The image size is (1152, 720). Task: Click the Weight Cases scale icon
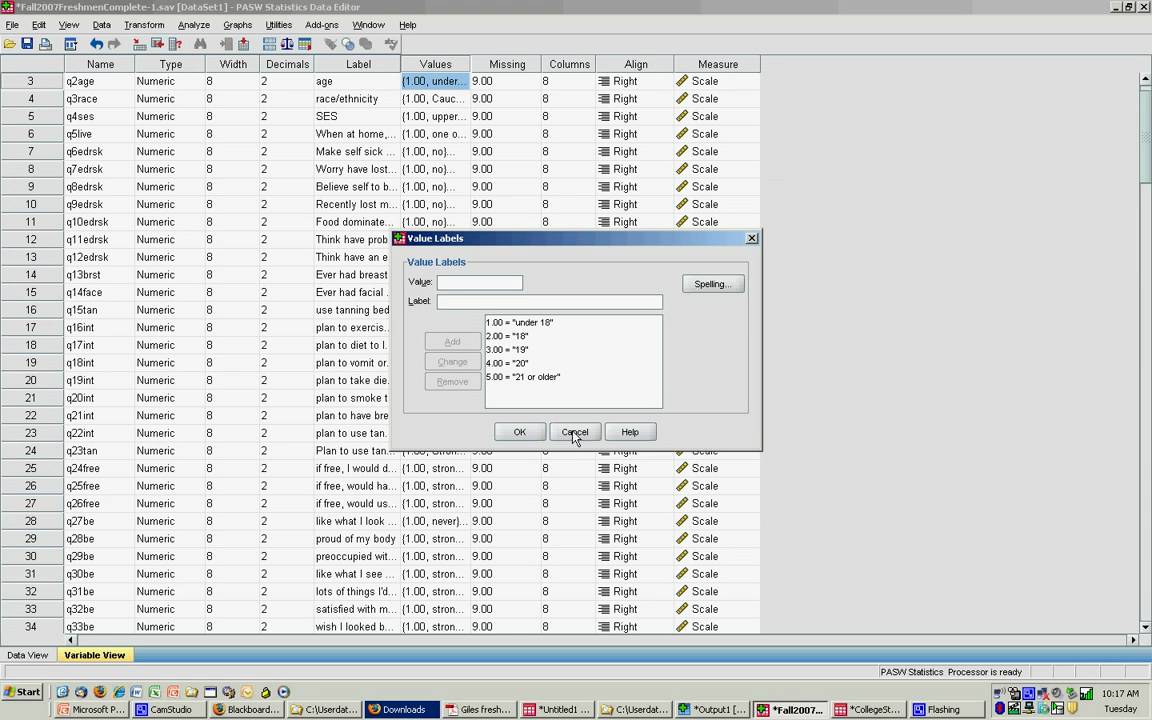click(287, 44)
